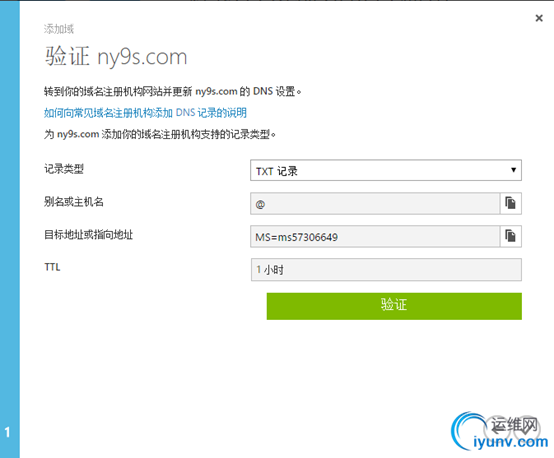Open the TXT 记录 record type dropdown
The height and width of the screenshot is (458, 554).
pyautogui.click(x=386, y=170)
